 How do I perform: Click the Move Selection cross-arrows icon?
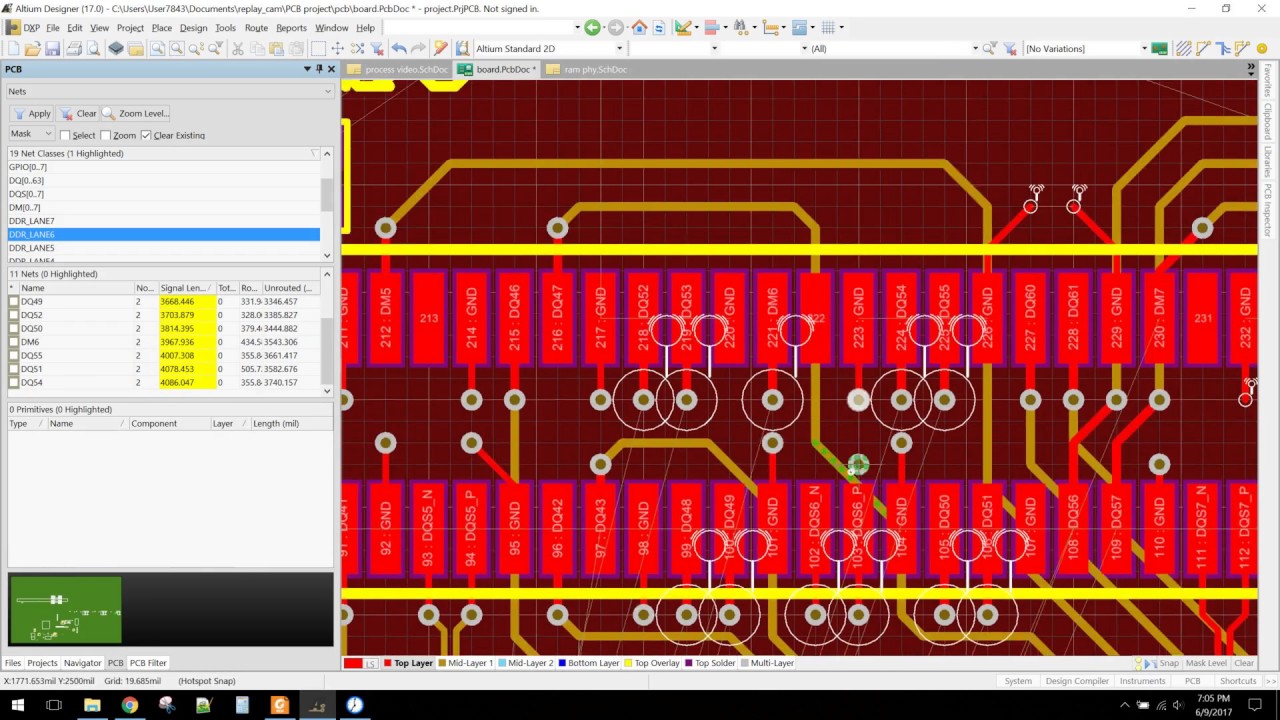(x=338, y=48)
